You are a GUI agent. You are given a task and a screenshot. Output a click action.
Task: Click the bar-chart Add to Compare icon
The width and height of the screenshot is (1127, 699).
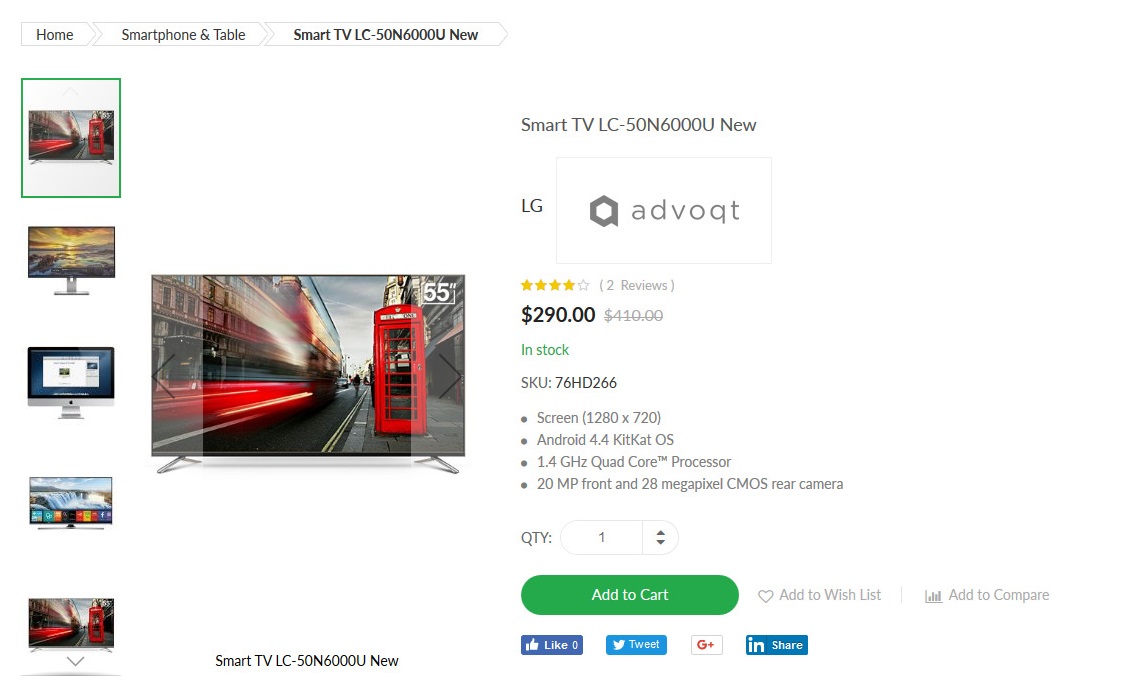pyautogui.click(x=933, y=596)
